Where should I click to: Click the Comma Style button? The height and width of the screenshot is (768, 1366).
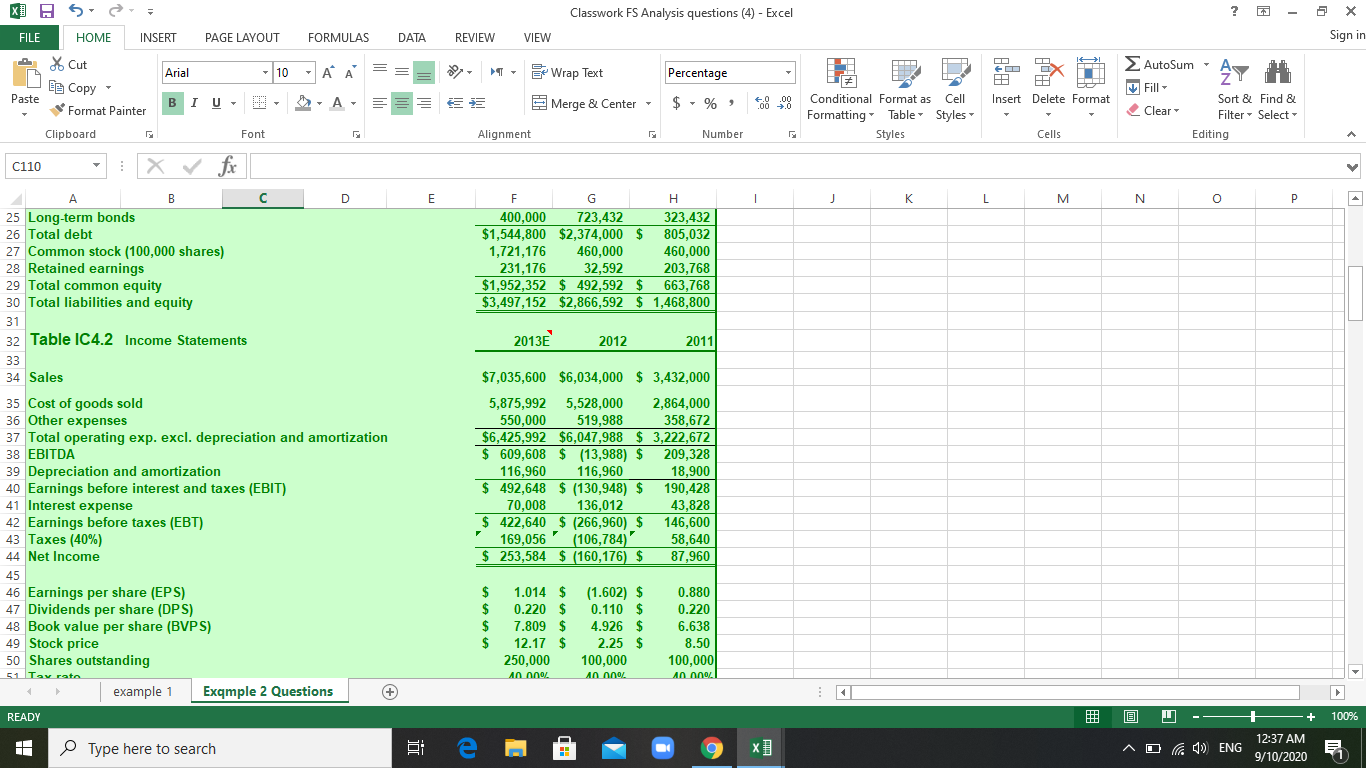point(730,104)
